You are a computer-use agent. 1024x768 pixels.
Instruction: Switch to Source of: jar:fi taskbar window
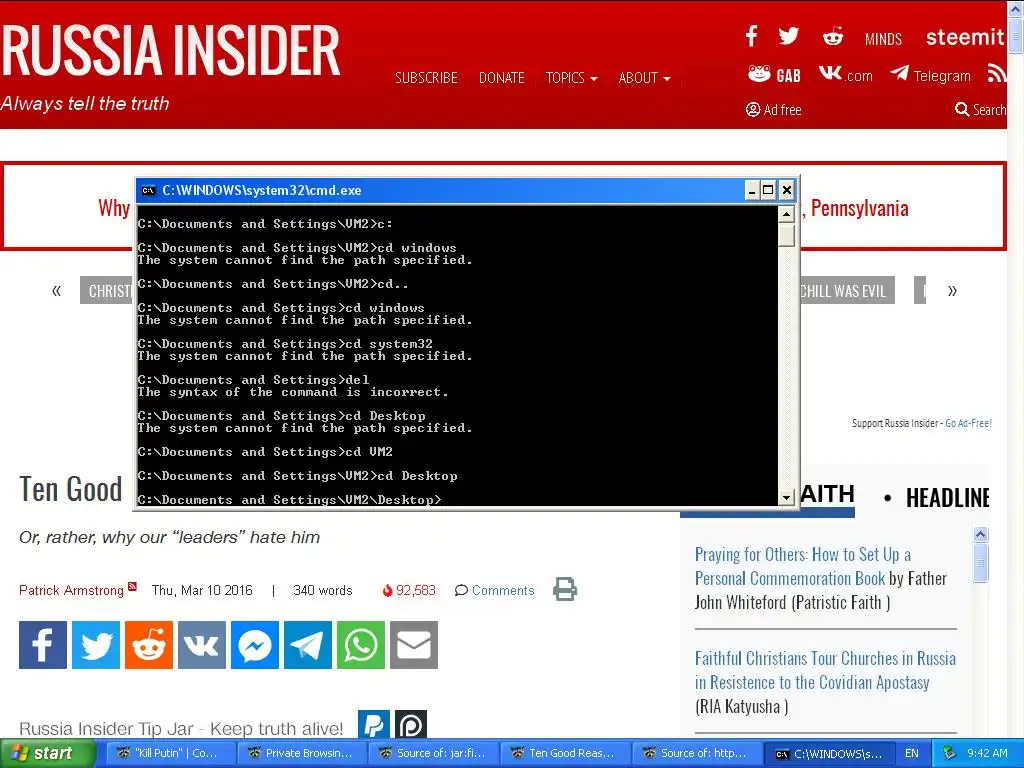click(432, 753)
